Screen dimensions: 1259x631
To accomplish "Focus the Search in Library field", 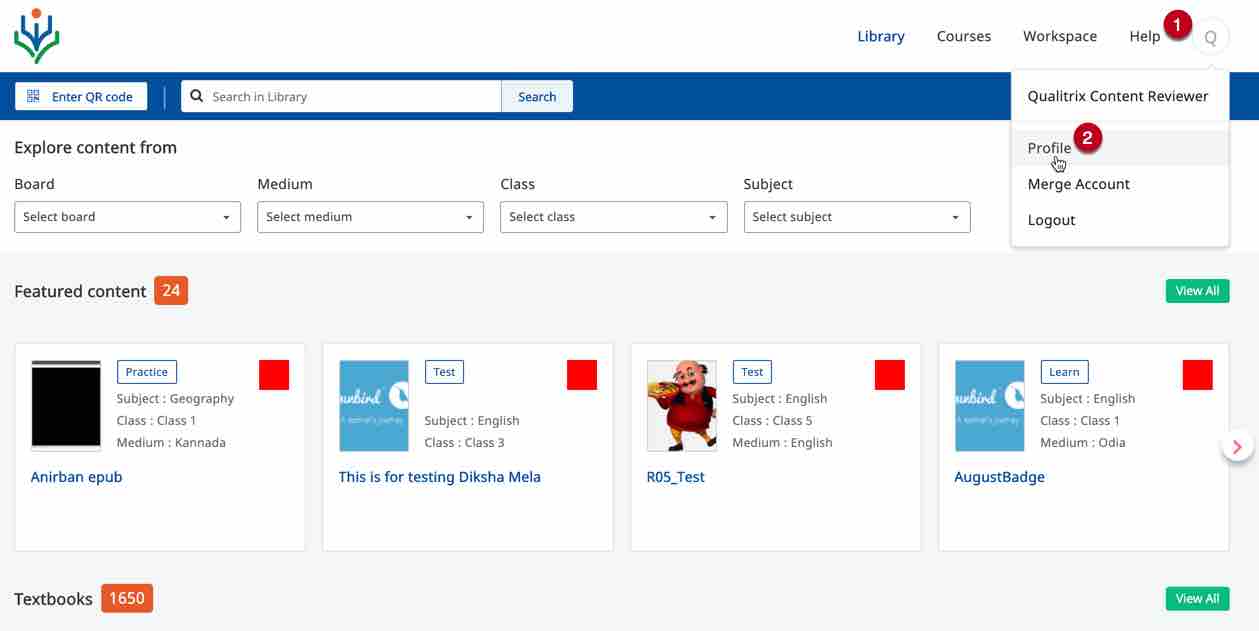I will (350, 97).
